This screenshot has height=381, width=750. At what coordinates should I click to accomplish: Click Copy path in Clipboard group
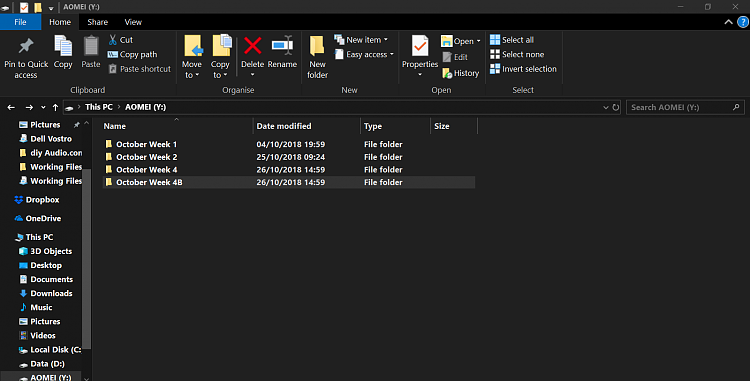click(x=132, y=54)
